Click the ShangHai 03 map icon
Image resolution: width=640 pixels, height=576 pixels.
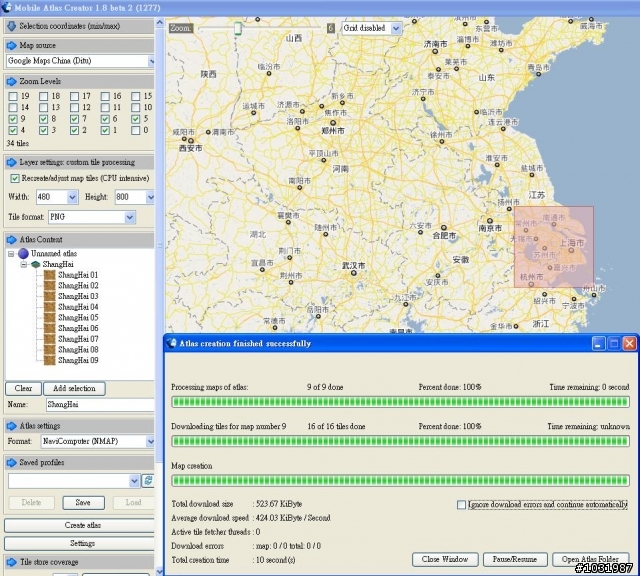49,296
